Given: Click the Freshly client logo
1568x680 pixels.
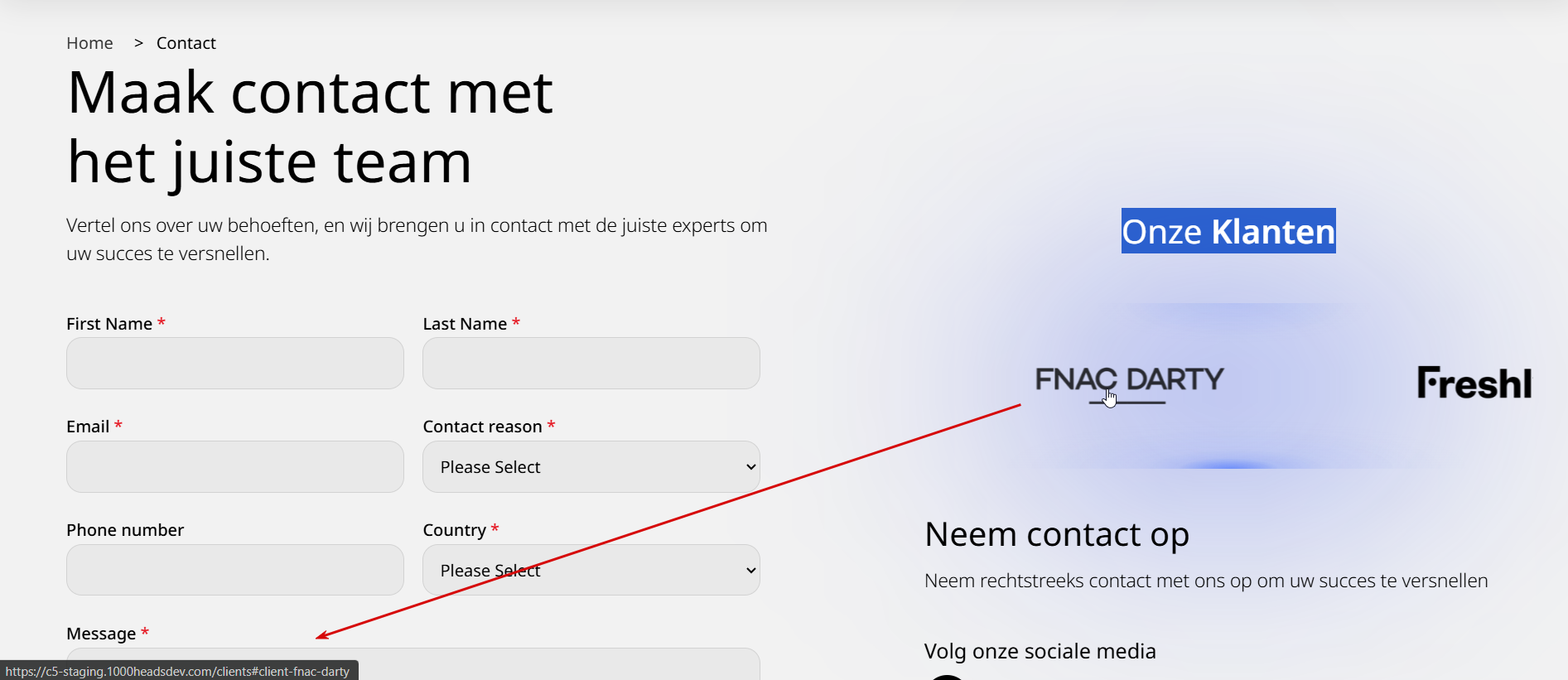Looking at the screenshot, I should coord(1474,383).
